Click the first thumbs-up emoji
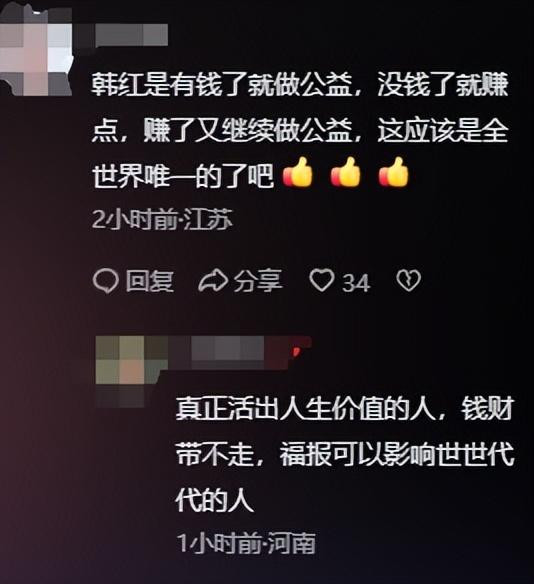The width and height of the screenshot is (534, 584). click(x=298, y=172)
